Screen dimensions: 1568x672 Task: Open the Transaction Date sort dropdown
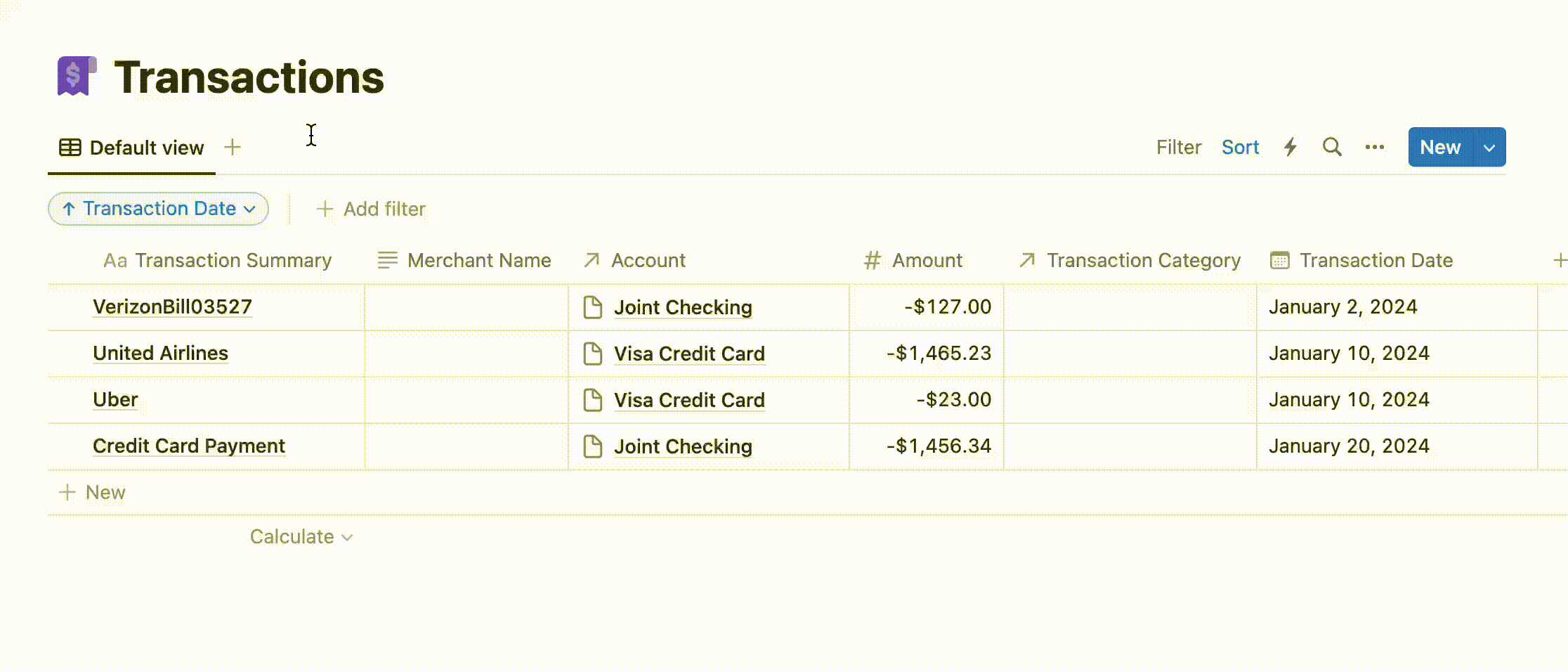click(157, 208)
